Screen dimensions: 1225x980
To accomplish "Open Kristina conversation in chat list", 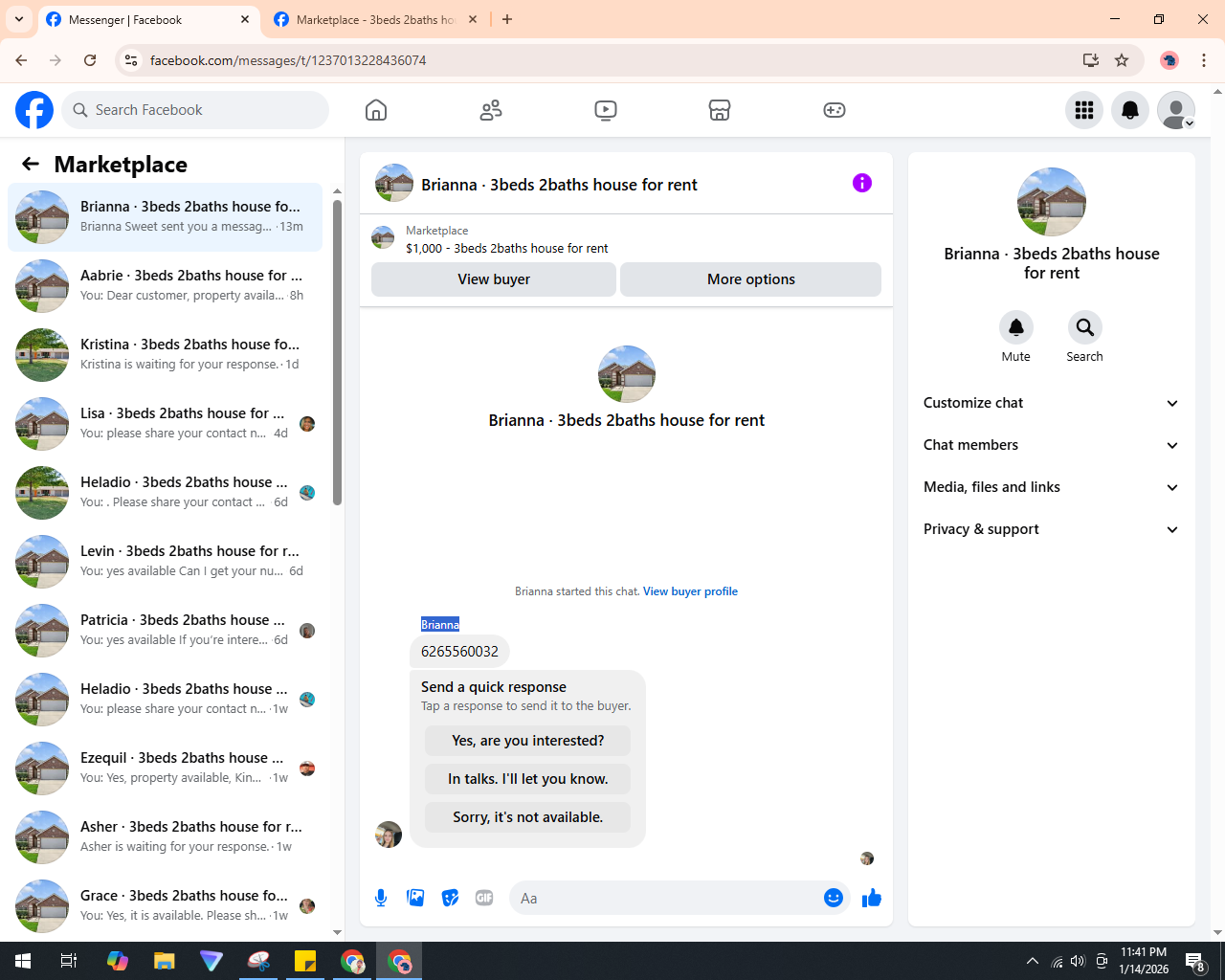I will [x=165, y=355].
